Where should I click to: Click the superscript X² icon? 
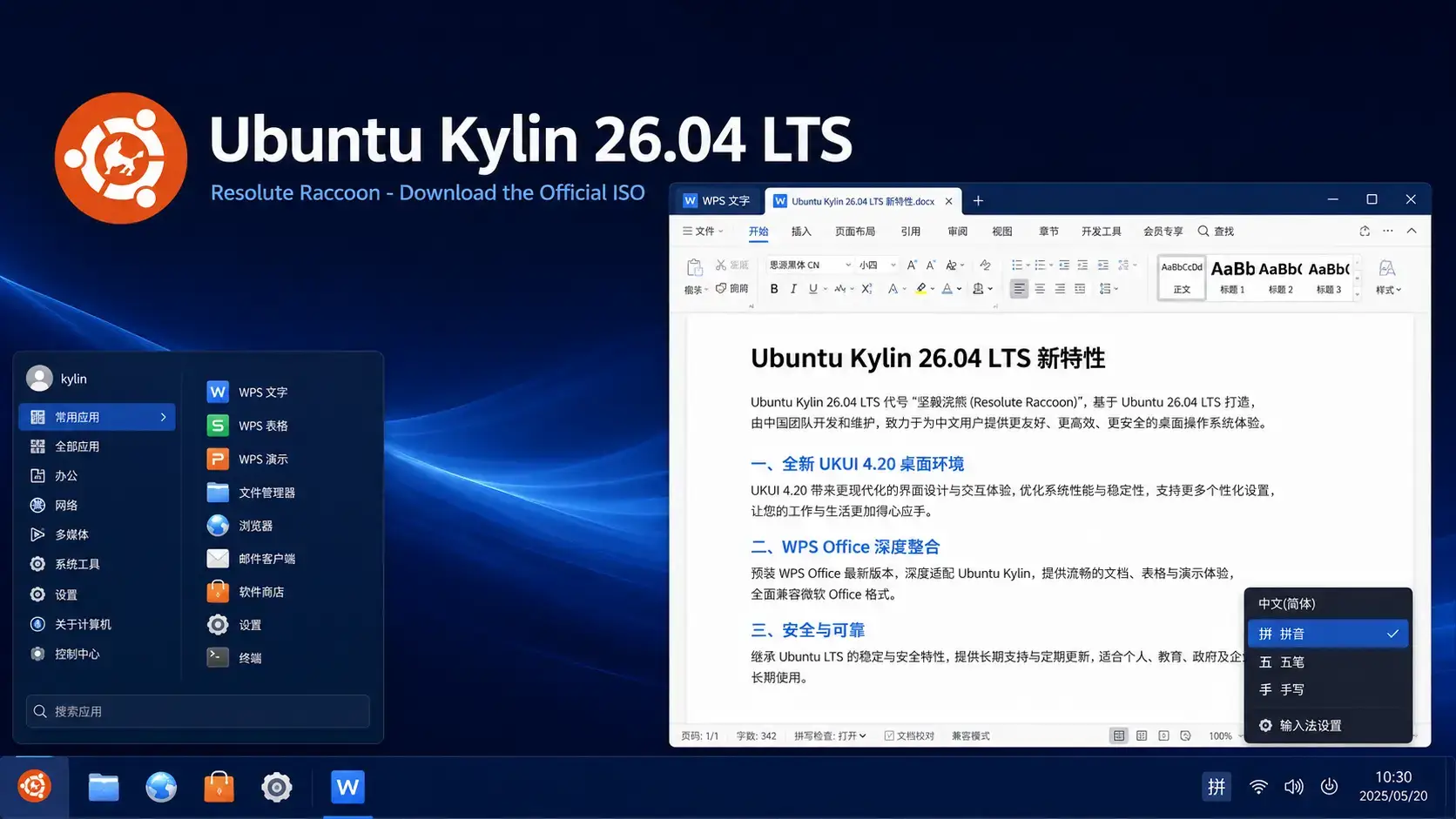click(x=866, y=289)
